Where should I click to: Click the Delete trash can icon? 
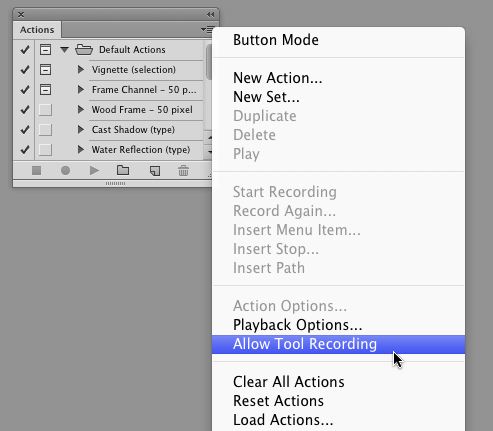[183, 170]
